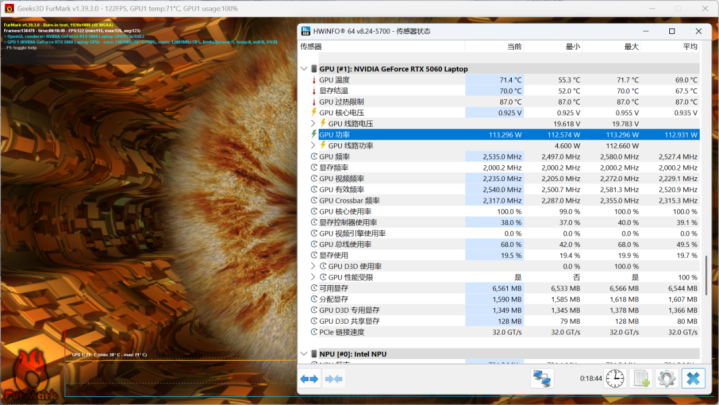Click the thermometer icon beside 显存结温
Viewport: 719px width, 405px height.
(x=314, y=91)
